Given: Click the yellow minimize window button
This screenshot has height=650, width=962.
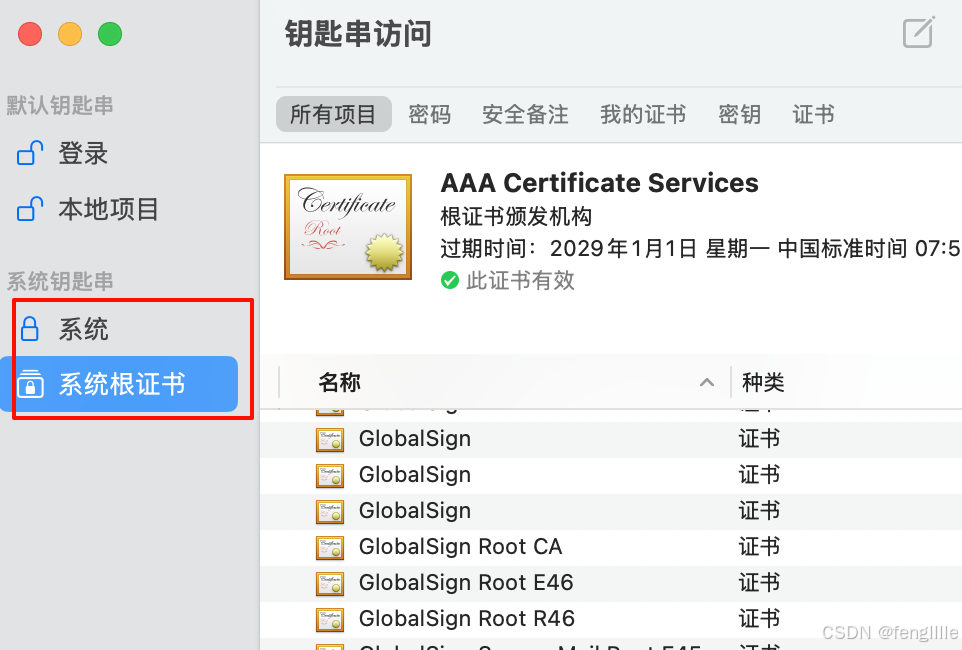Looking at the screenshot, I should [70, 34].
